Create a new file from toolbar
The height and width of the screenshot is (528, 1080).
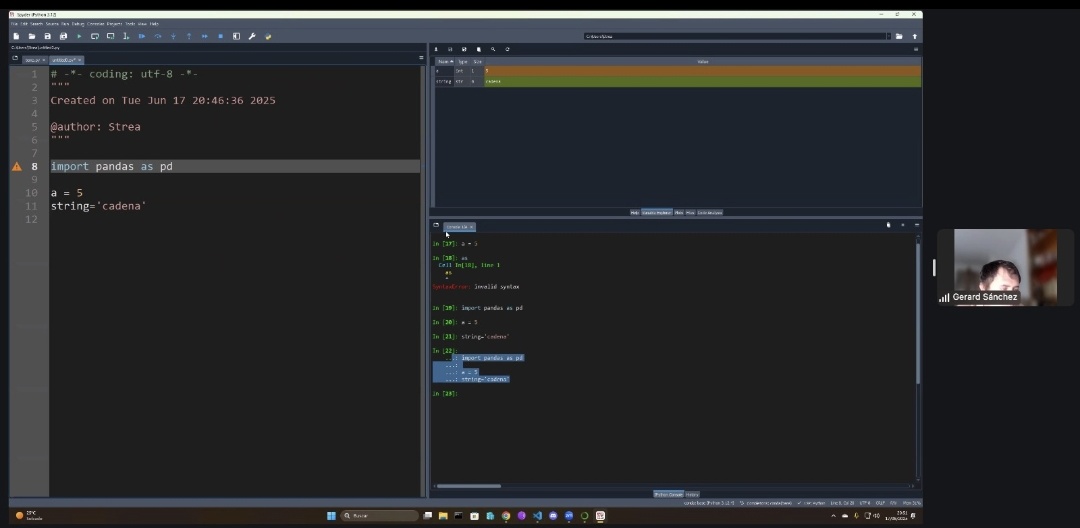click(x=16, y=36)
